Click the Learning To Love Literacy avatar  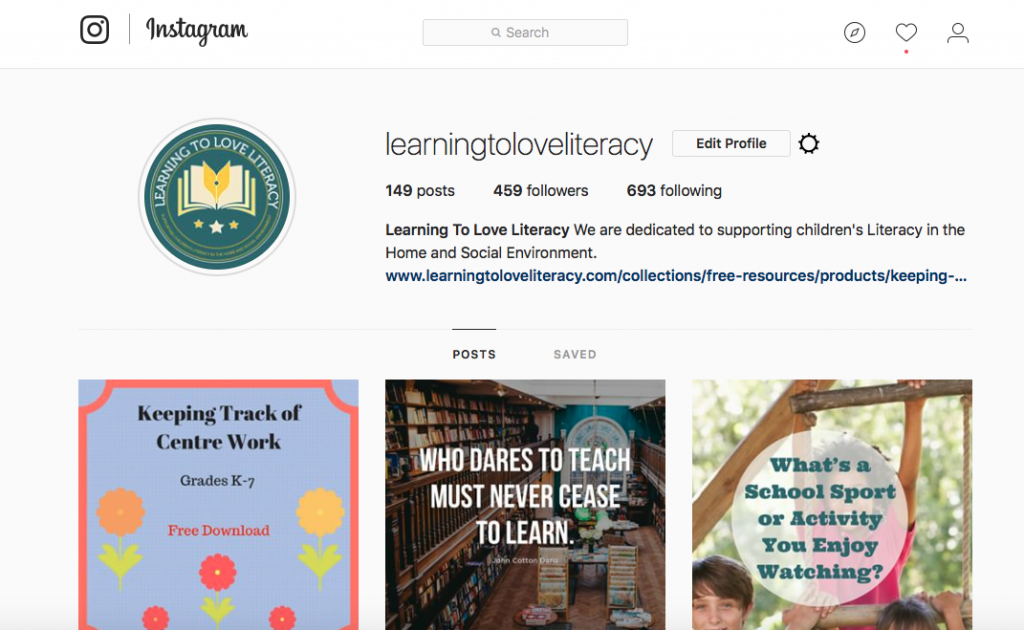[217, 197]
